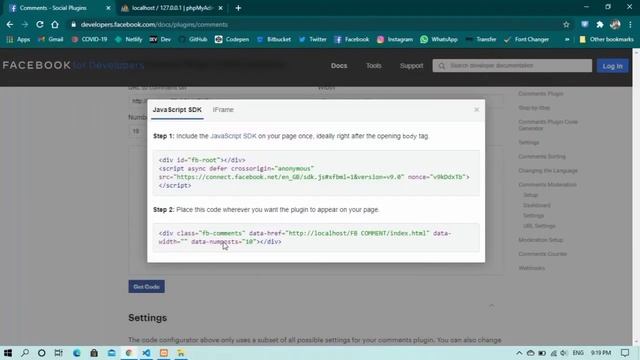Open Microsoft Edge from taskbar
Screen dimensions: 640x360
pos(76,353)
